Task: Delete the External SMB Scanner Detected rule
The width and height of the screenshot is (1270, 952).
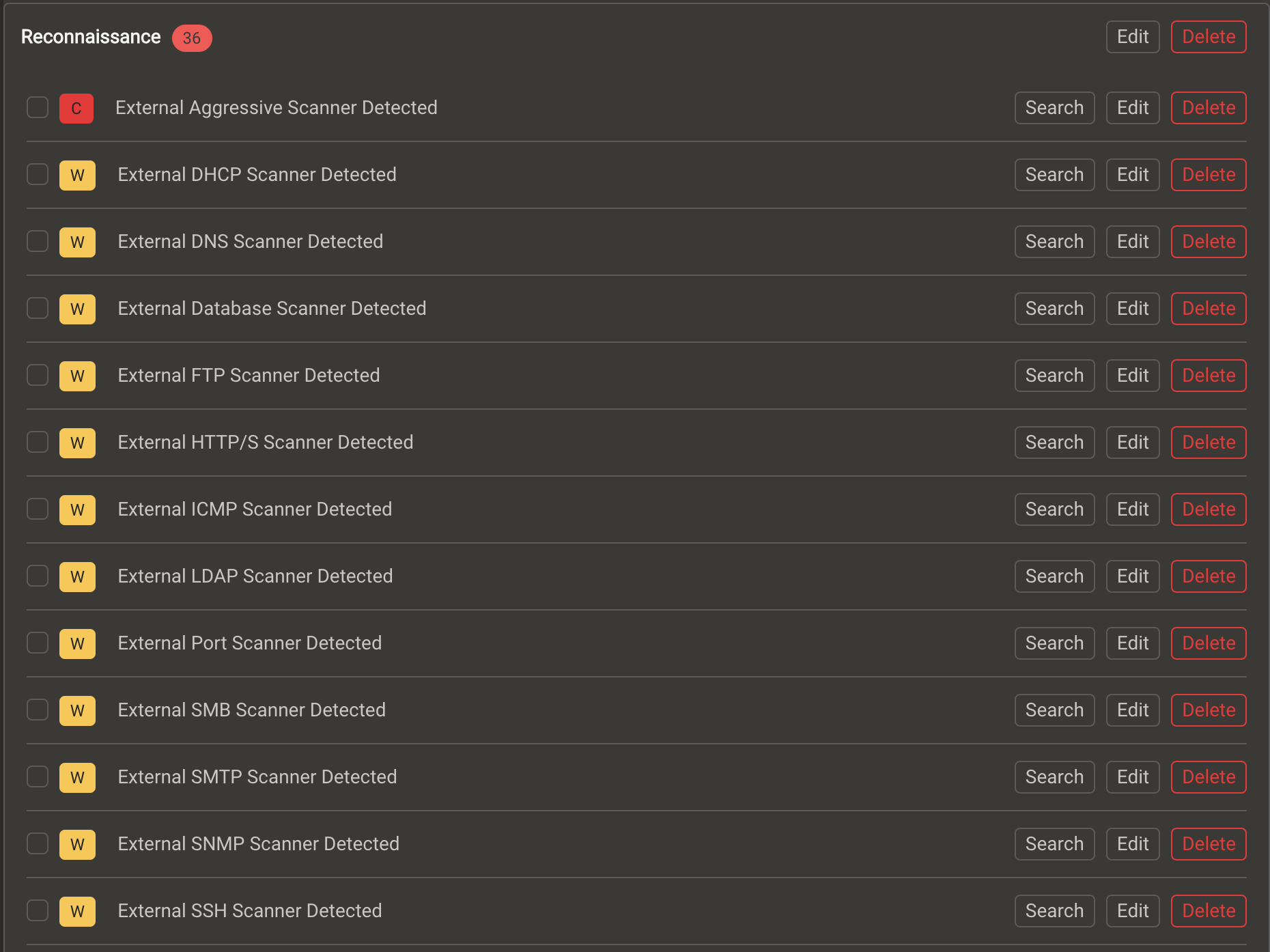Action: tap(1209, 710)
